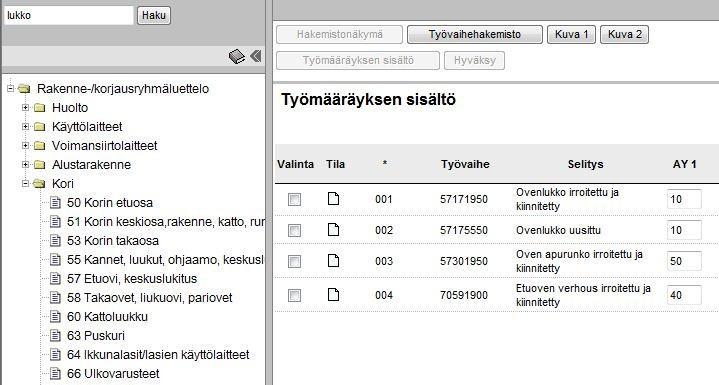The height and width of the screenshot is (385, 719).
Task: Select the checkbox for Oven apurunko row
Action: tap(294, 261)
